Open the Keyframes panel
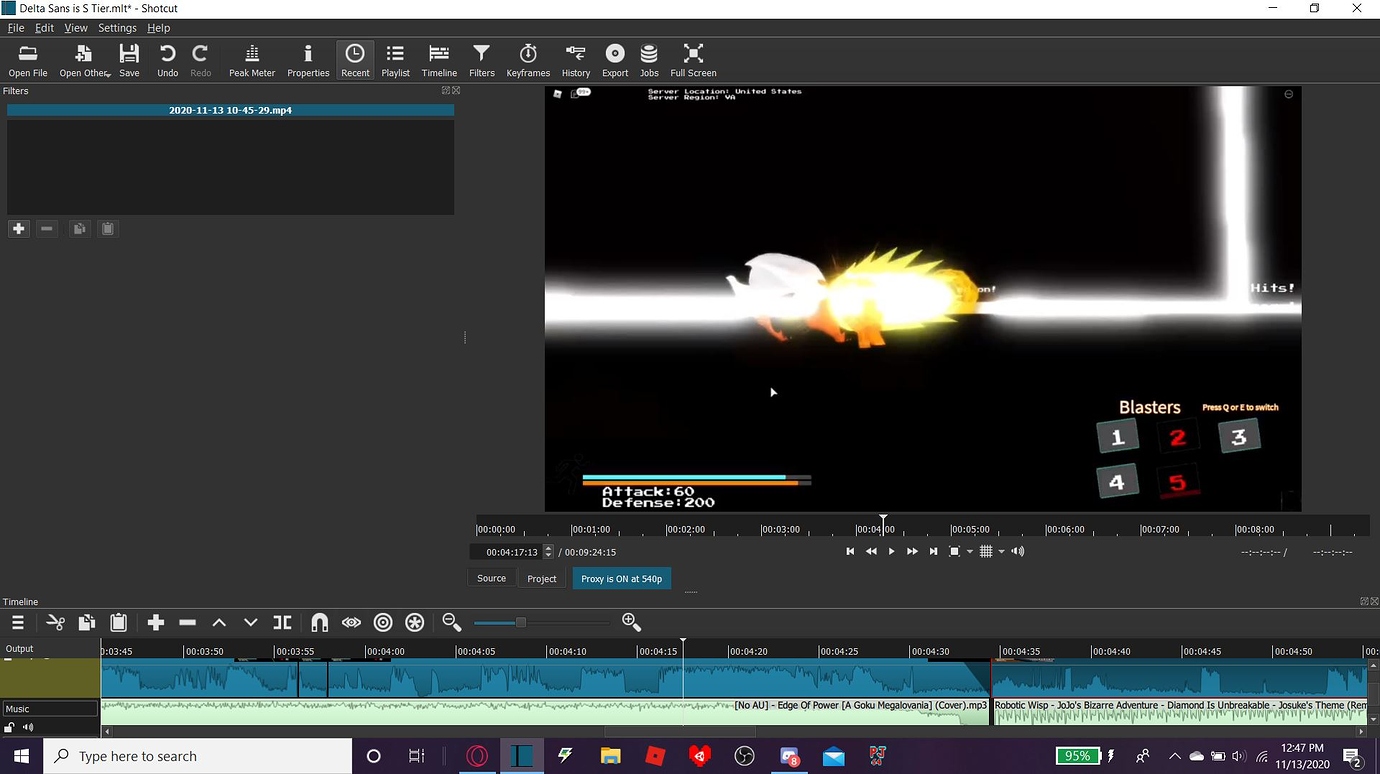This screenshot has width=1380, height=774. tap(528, 60)
